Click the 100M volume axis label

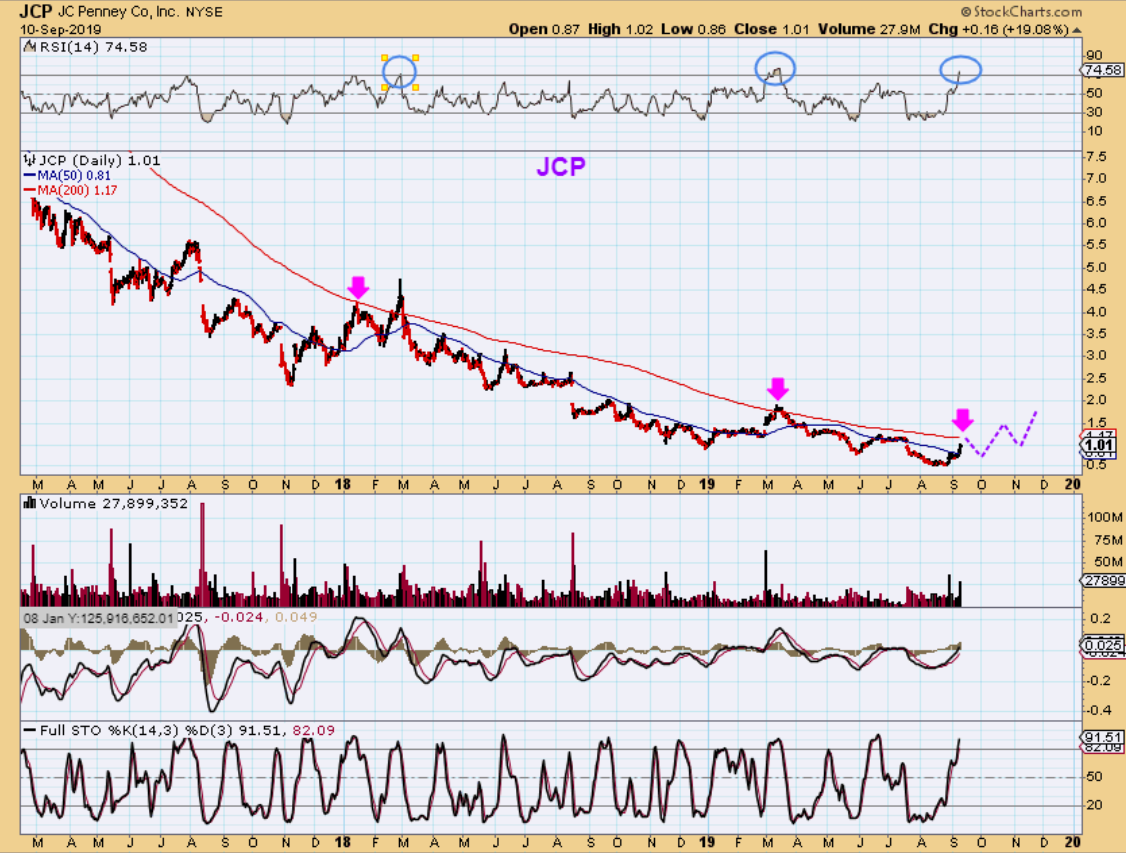click(x=1105, y=517)
